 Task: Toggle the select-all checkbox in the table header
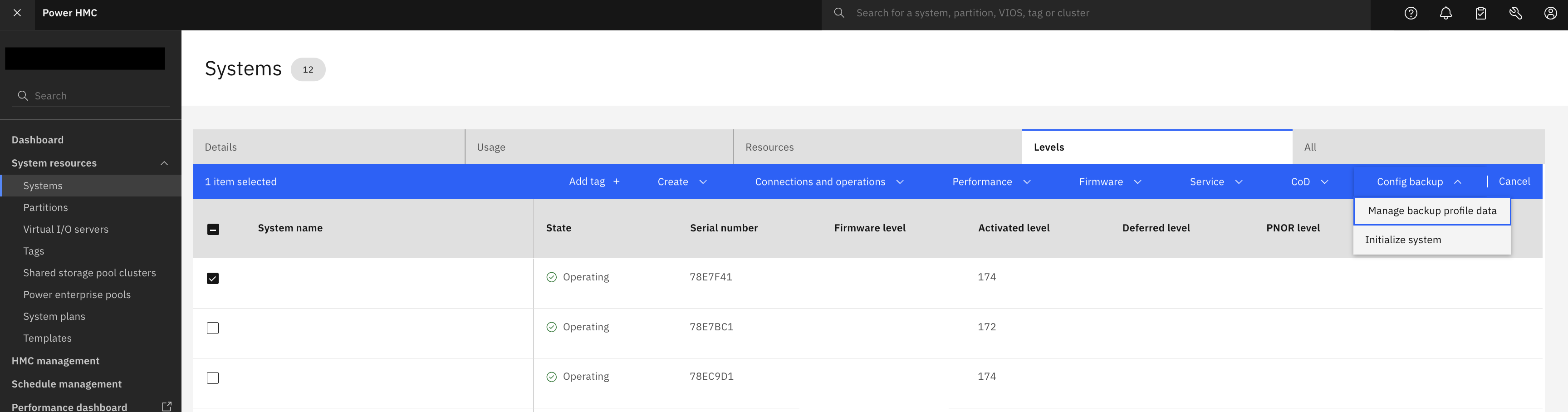(x=213, y=230)
